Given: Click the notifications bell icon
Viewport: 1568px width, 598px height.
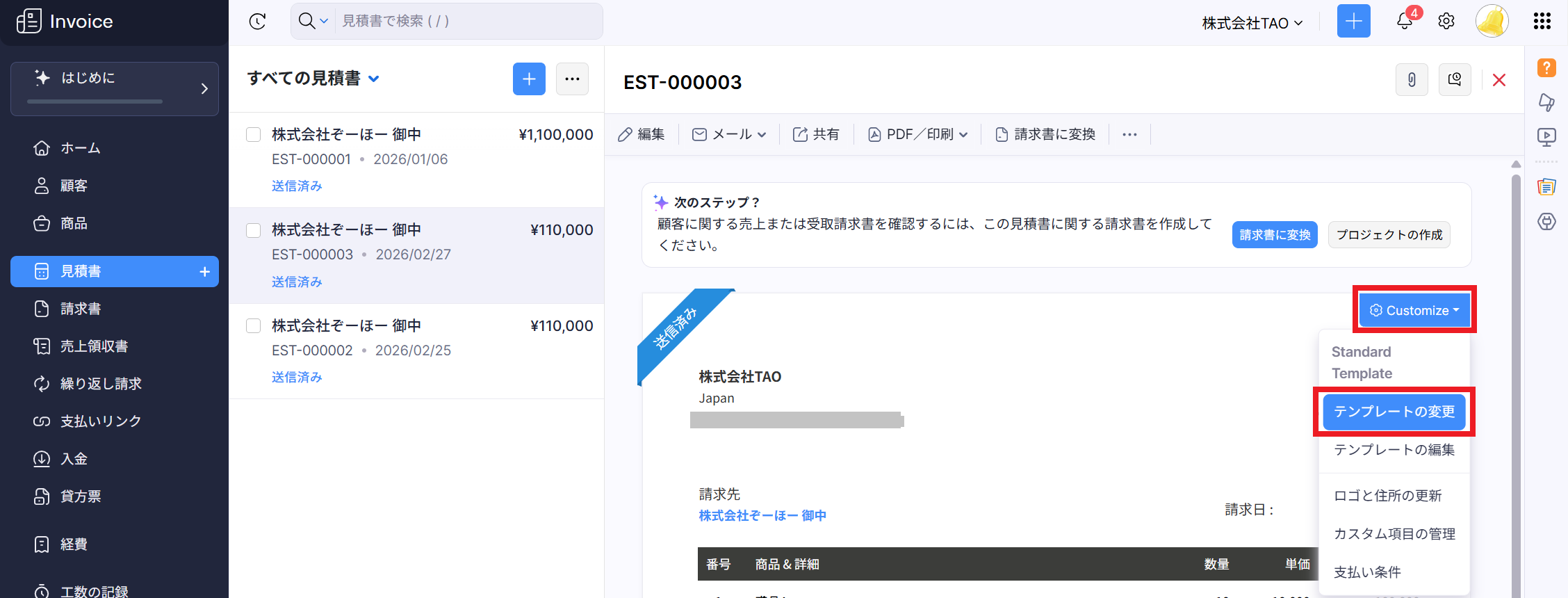Looking at the screenshot, I should [x=1405, y=22].
